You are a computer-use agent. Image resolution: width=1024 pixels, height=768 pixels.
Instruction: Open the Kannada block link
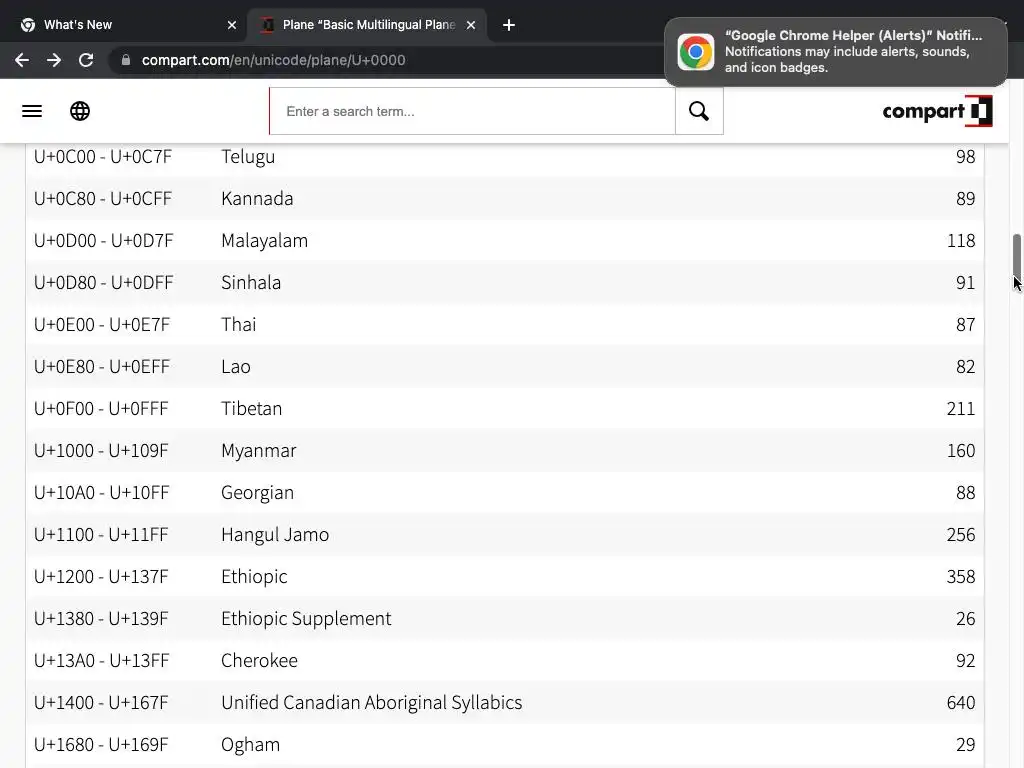[x=257, y=199]
